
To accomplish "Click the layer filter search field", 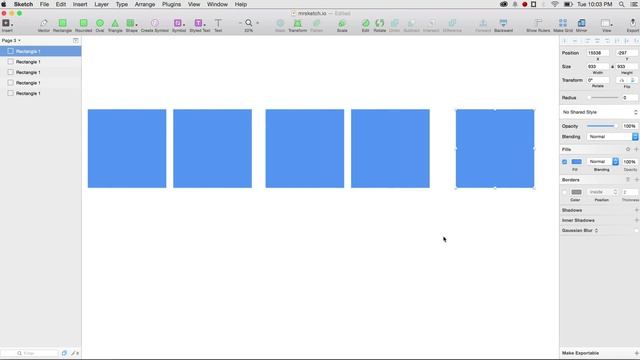I will pos(30,353).
